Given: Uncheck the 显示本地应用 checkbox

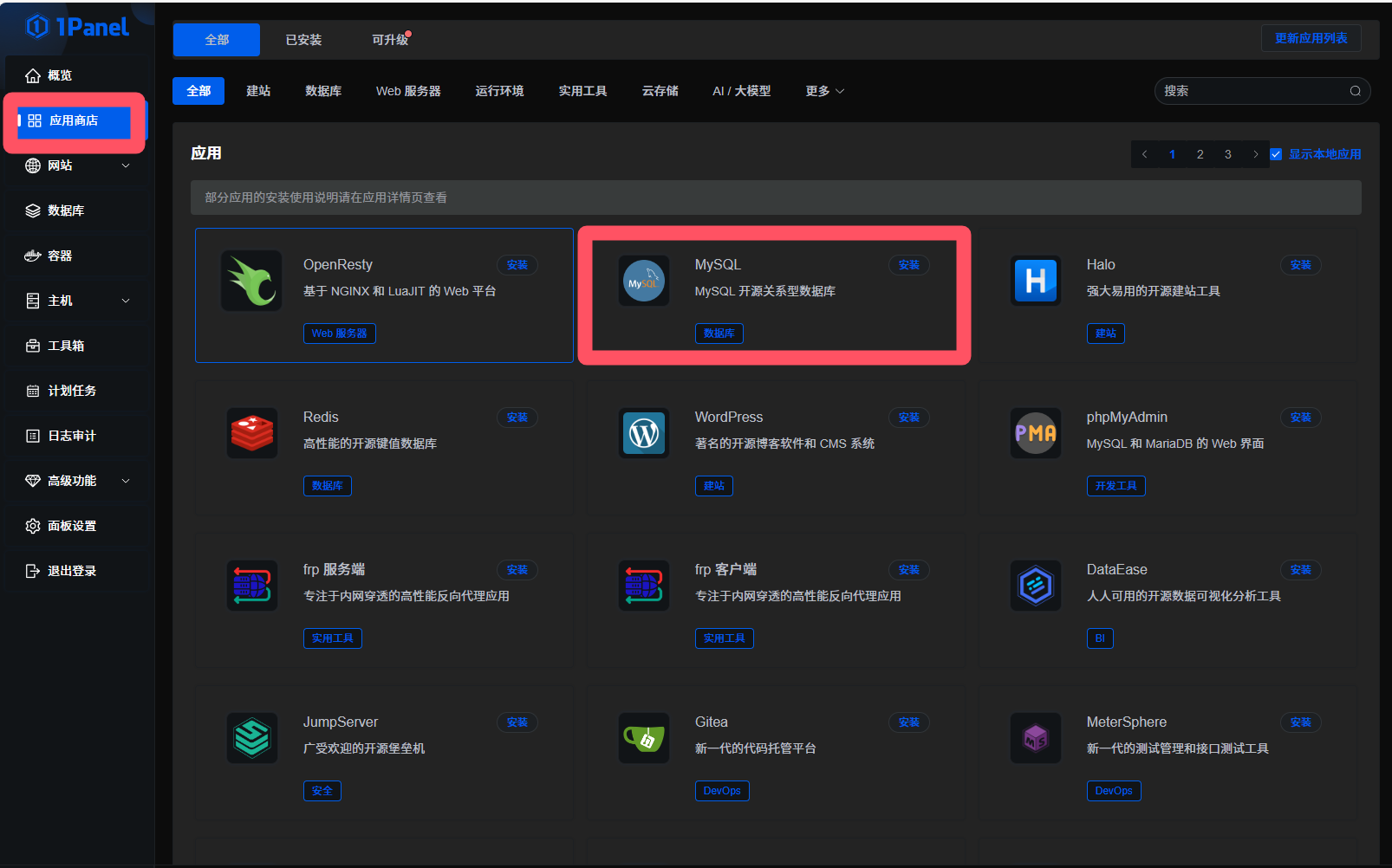Looking at the screenshot, I should [x=1276, y=154].
